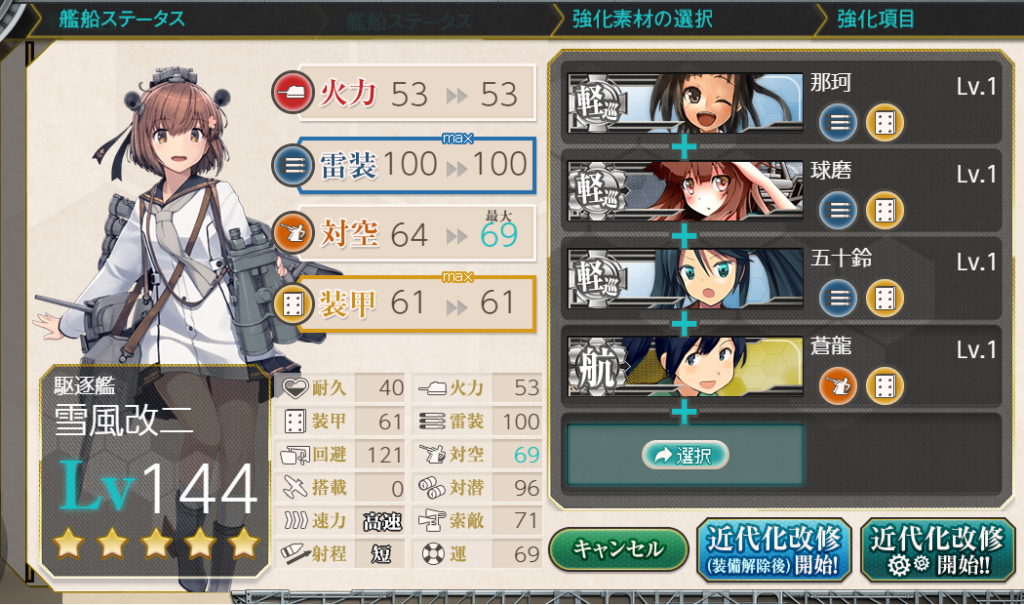The width and height of the screenshot is (1024, 605).
Task: Click the yellow armor (装甲) stat icon
Action: (x=292, y=303)
